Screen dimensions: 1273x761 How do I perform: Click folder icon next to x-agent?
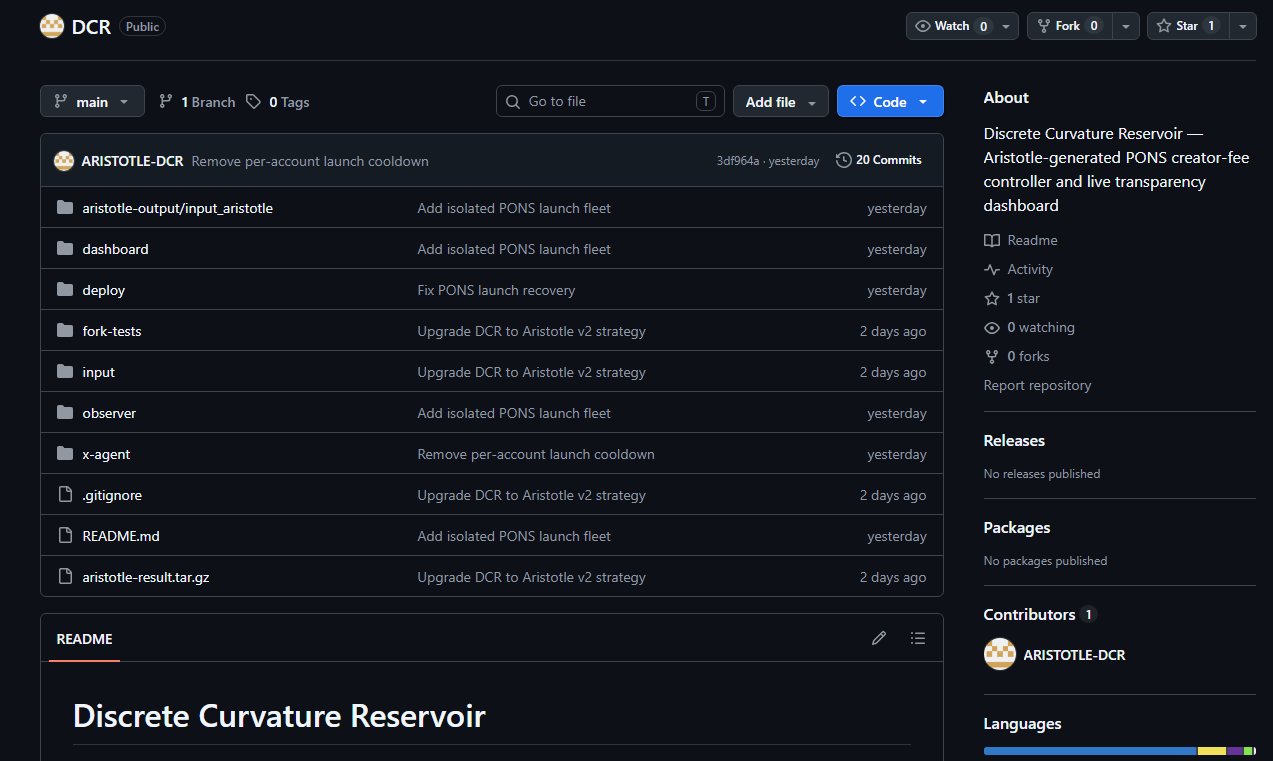65,454
